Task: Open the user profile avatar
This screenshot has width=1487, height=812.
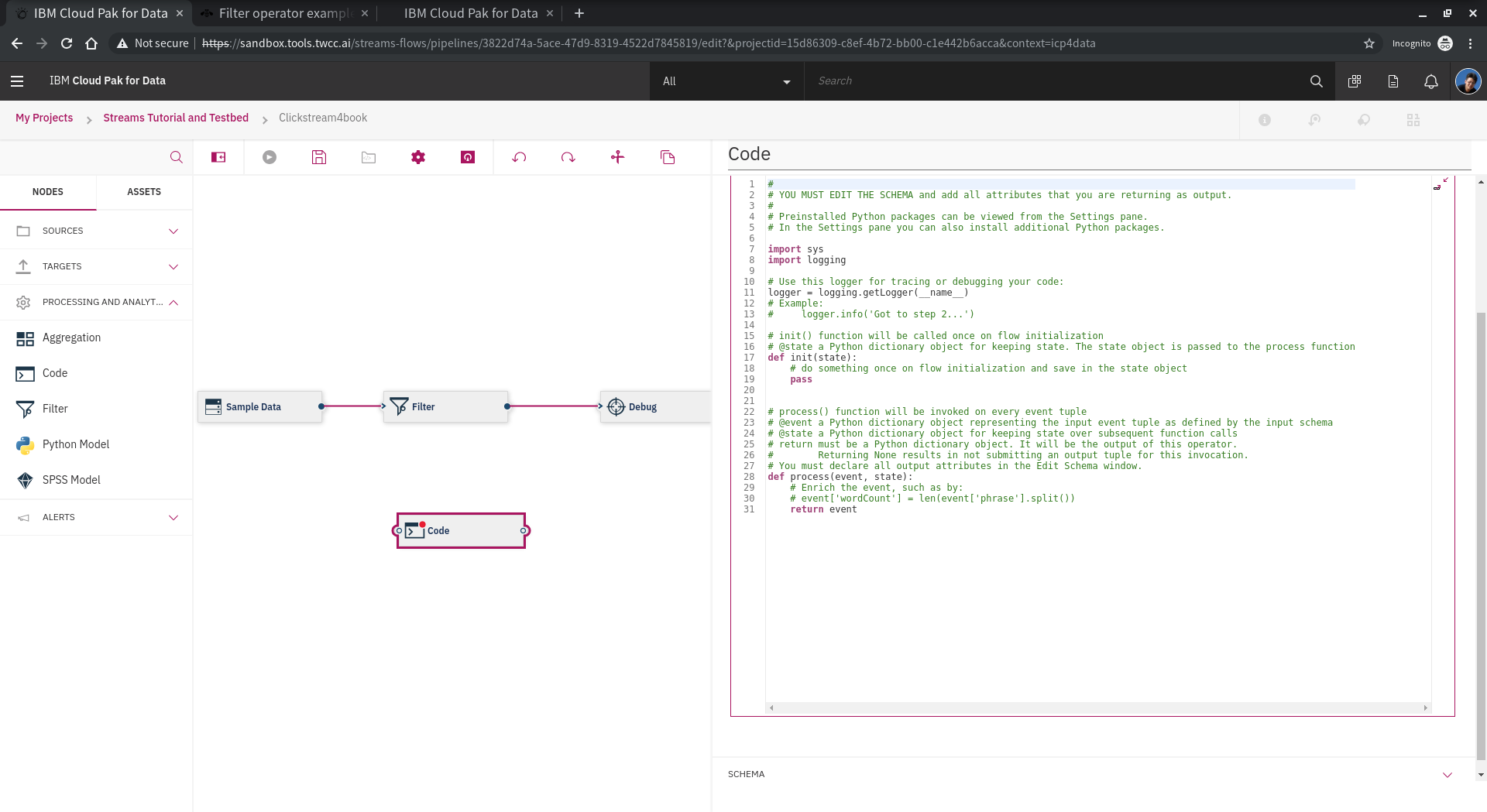Action: (x=1468, y=81)
